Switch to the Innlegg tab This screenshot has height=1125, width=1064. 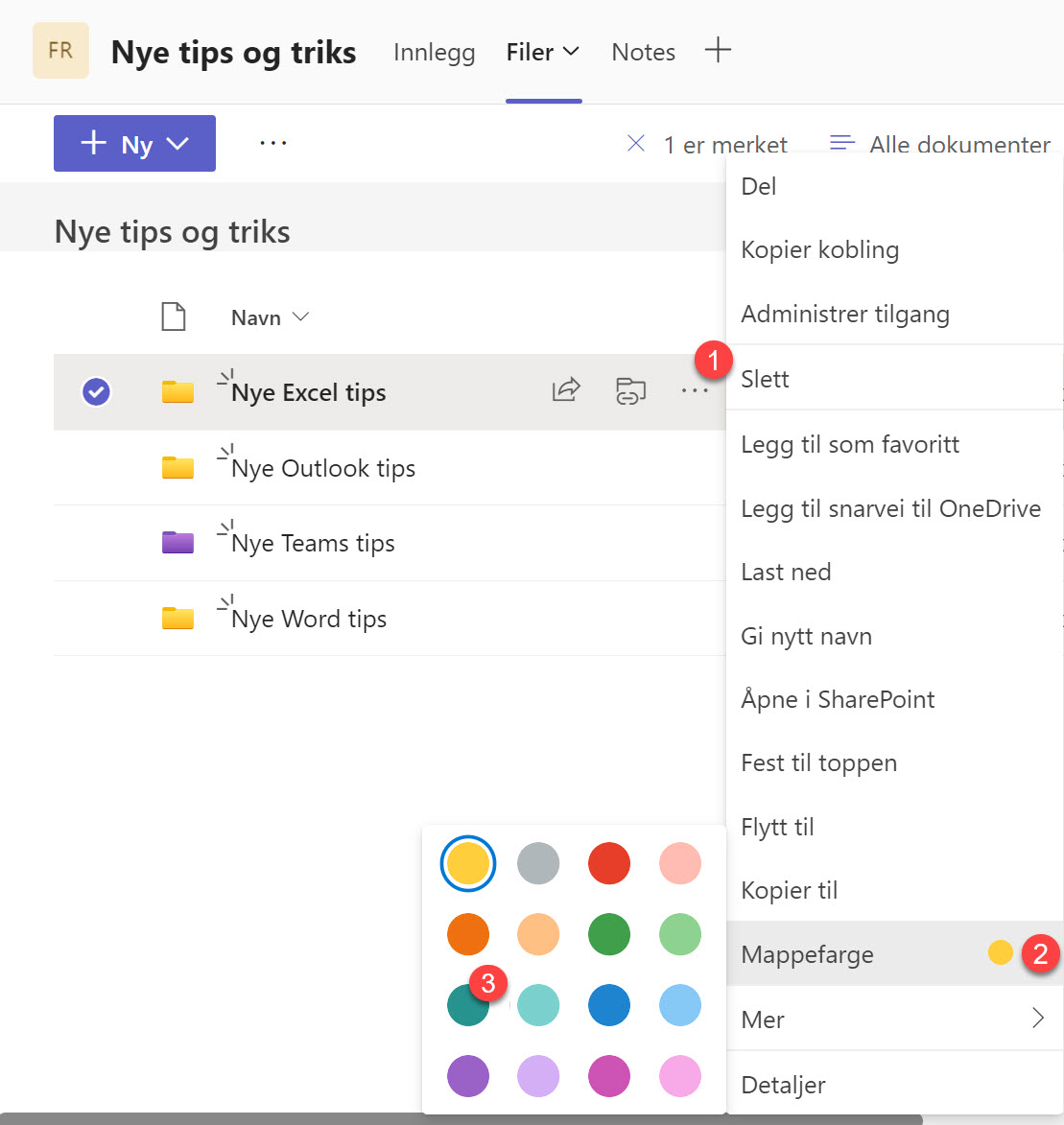point(434,52)
